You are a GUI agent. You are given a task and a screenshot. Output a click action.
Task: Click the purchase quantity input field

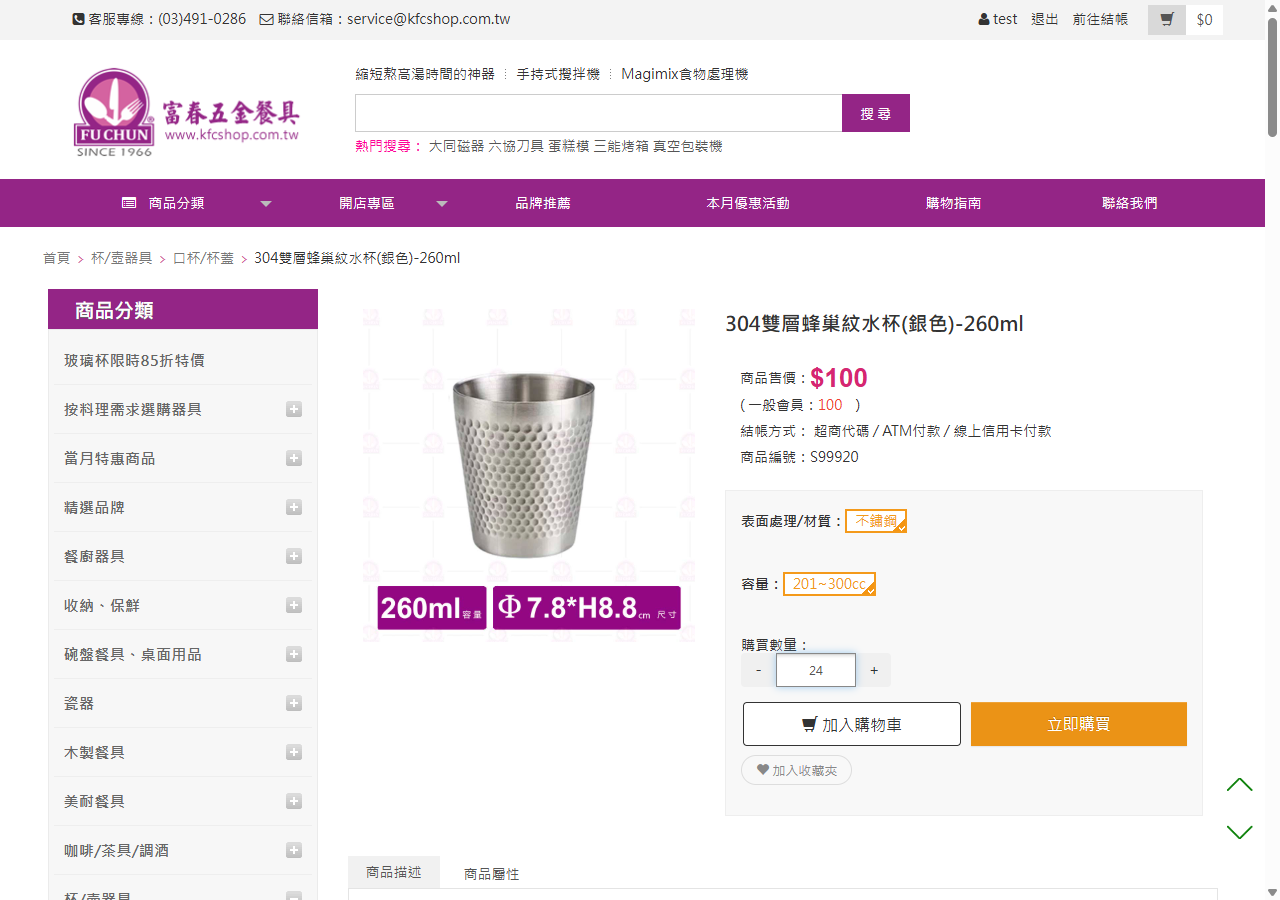(816, 670)
